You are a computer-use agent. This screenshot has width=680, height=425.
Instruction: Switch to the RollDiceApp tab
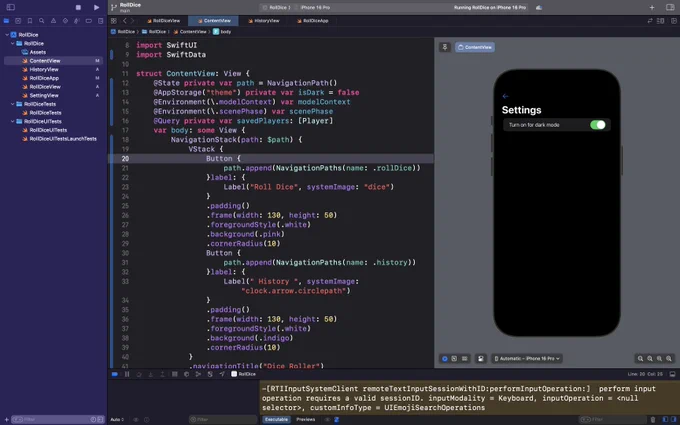point(312,20)
